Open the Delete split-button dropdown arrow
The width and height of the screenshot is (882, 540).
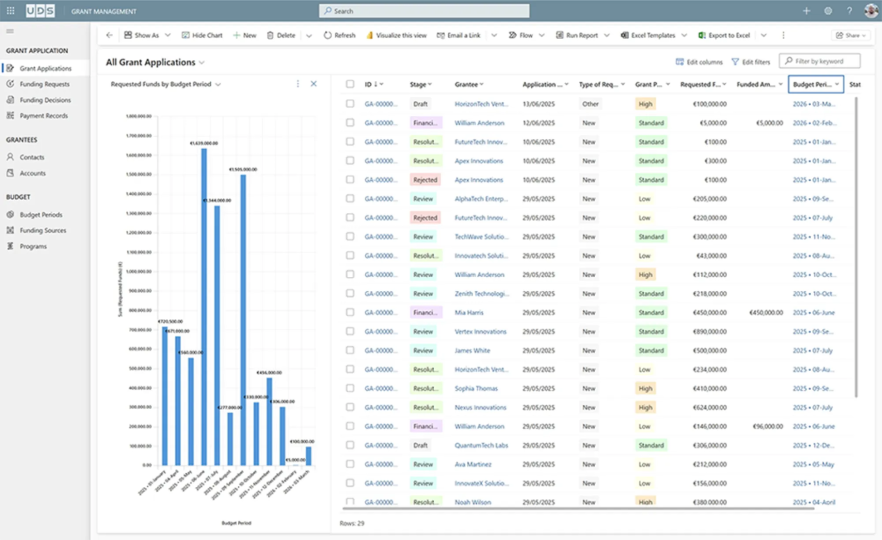point(309,35)
